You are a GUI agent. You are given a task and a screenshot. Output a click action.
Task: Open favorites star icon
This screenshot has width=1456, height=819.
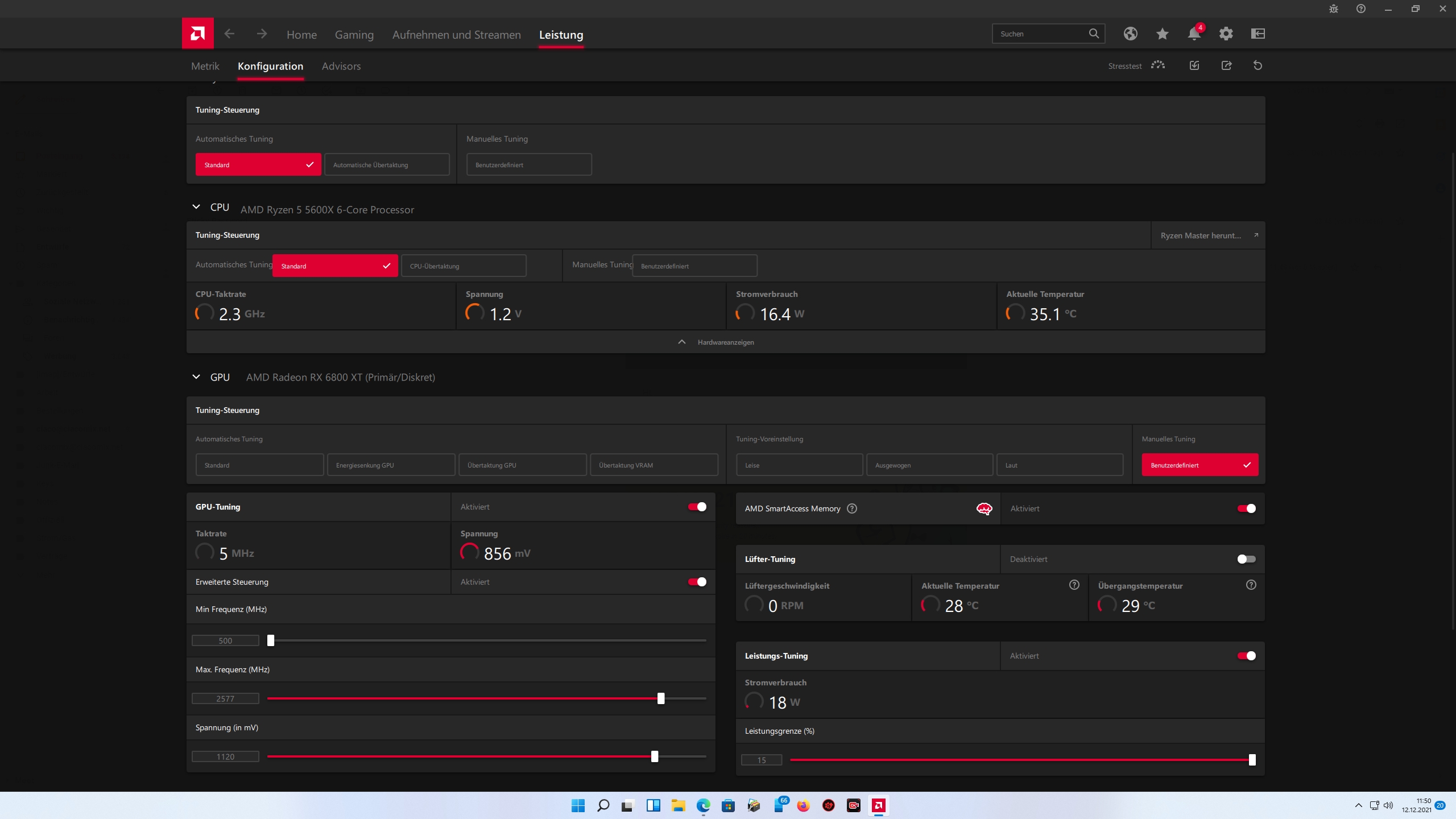(1162, 34)
